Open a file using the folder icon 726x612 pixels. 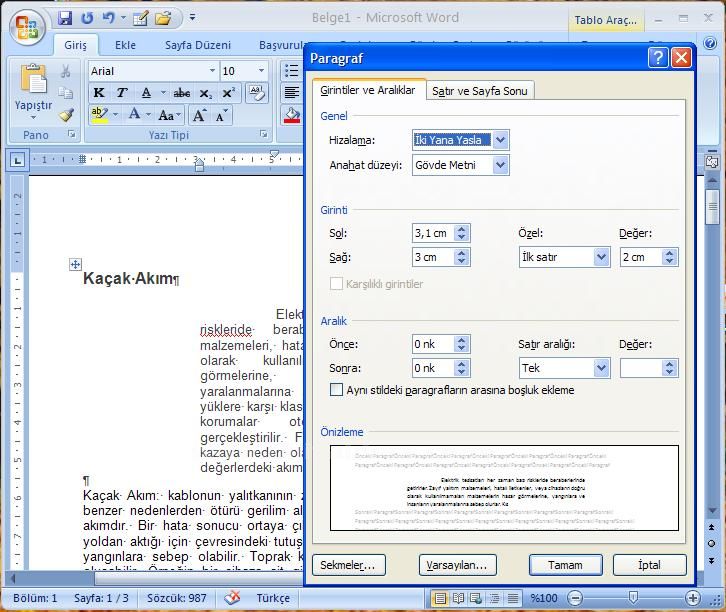pos(163,19)
